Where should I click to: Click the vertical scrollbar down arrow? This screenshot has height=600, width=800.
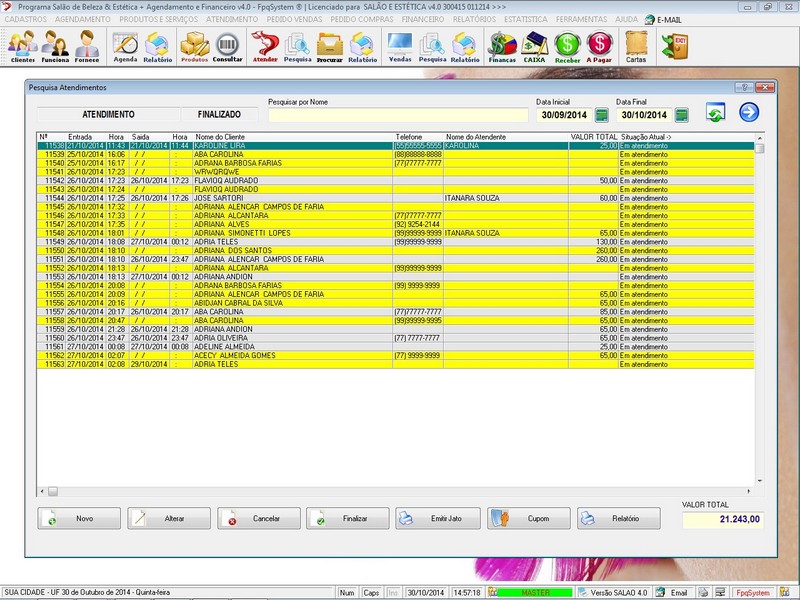pos(760,481)
